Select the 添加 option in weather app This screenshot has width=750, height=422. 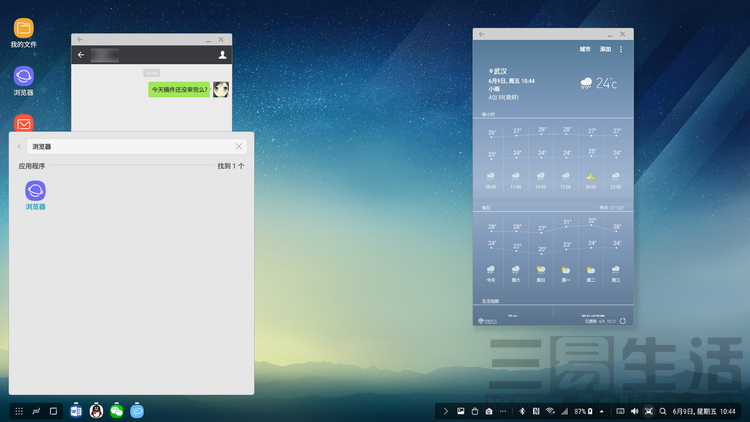(605, 49)
